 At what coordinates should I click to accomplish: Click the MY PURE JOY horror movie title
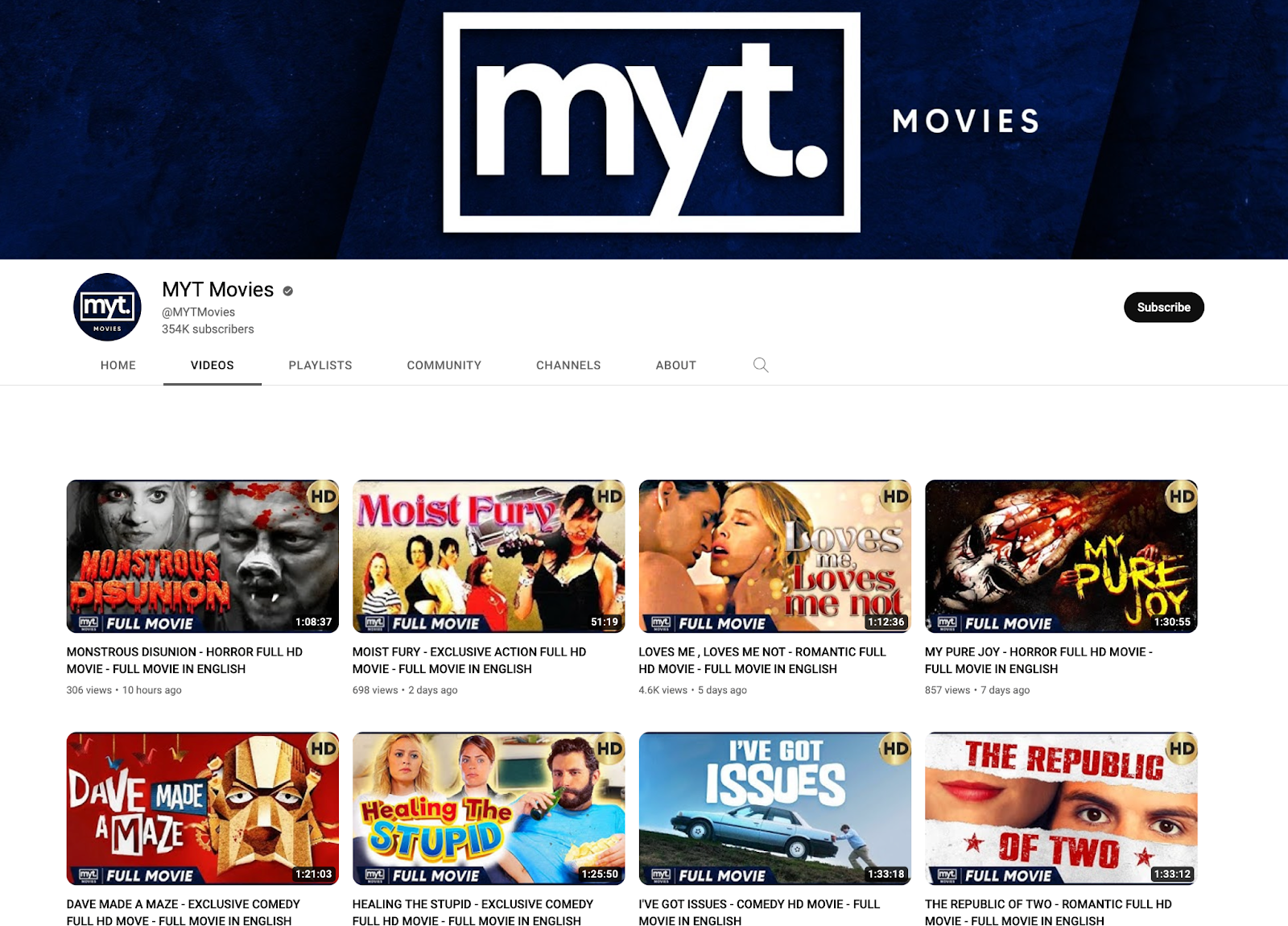point(1039,660)
